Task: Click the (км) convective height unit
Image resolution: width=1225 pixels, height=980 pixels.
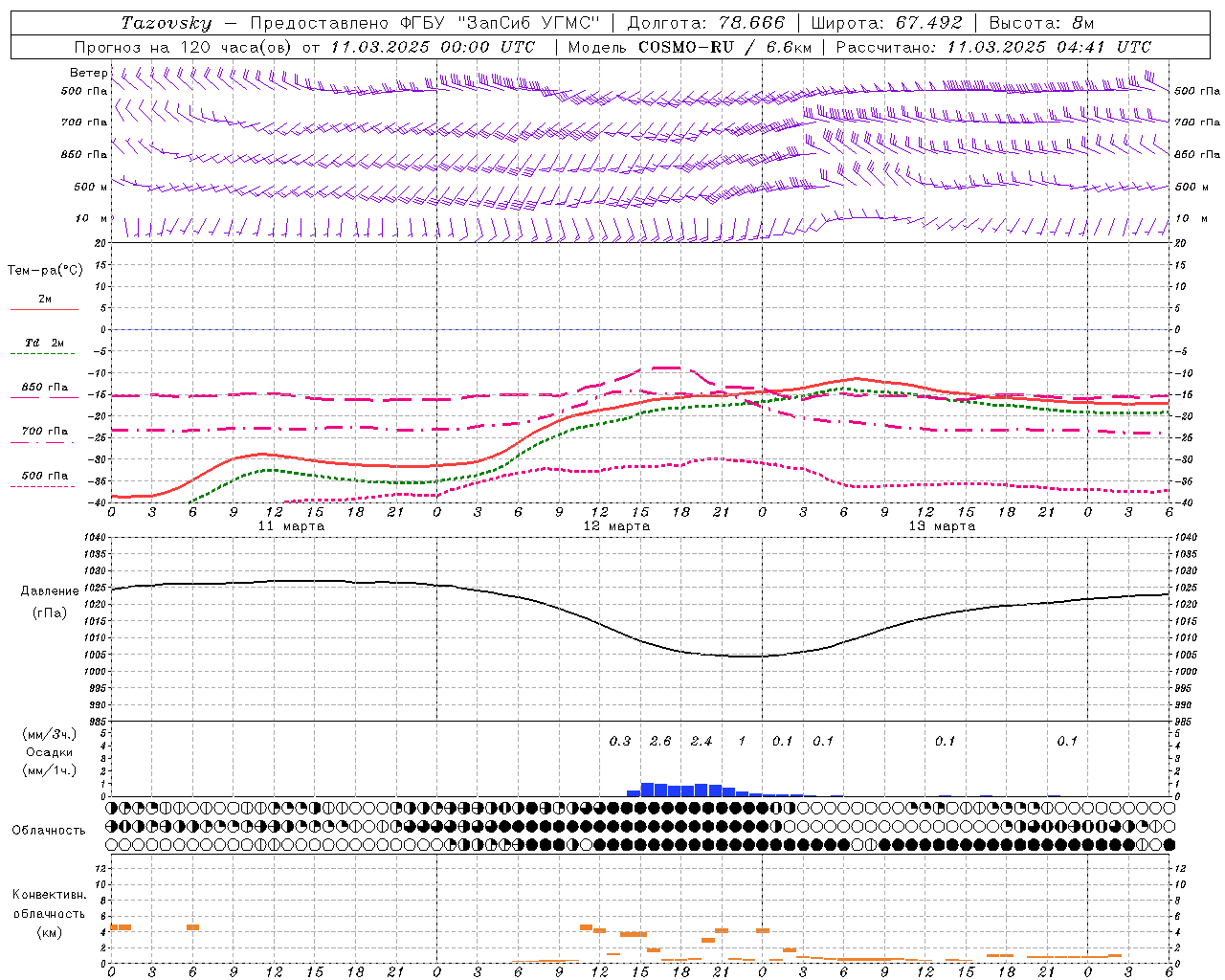Action: 50,932
